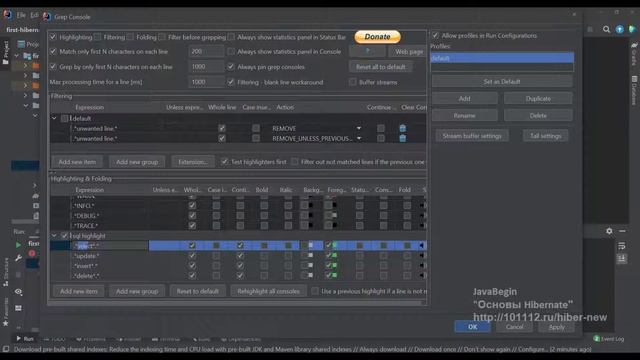Image resolution: width=640 pixels, height=360 pixels.
Task: Click the eye icon in Run toolbar
Action: pos(18,292)
